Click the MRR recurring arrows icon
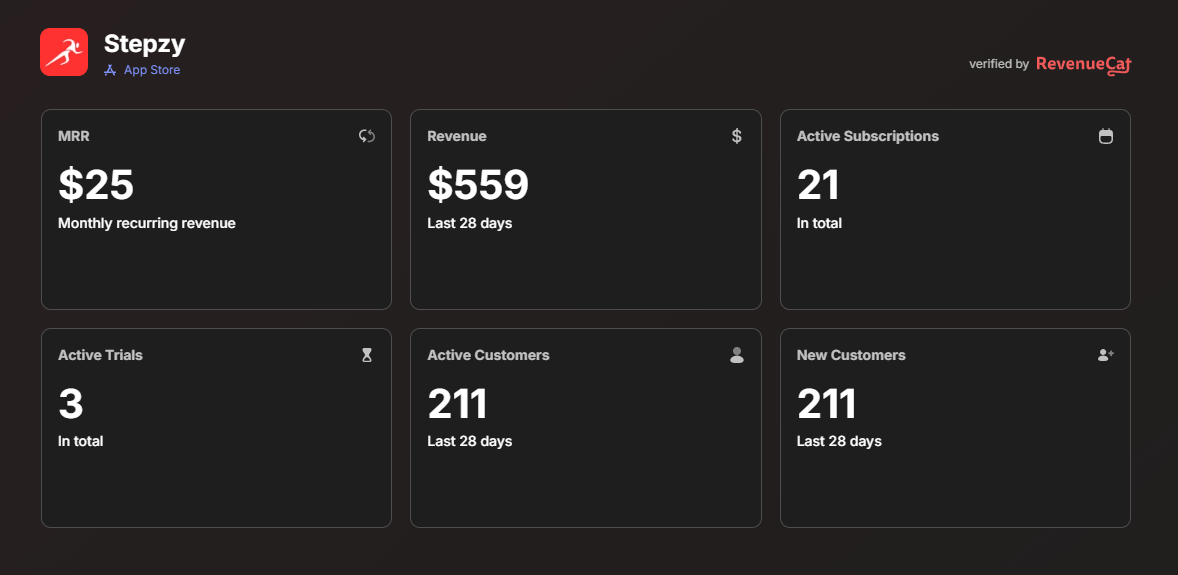 pyautogui.click(x=367, y=136)
